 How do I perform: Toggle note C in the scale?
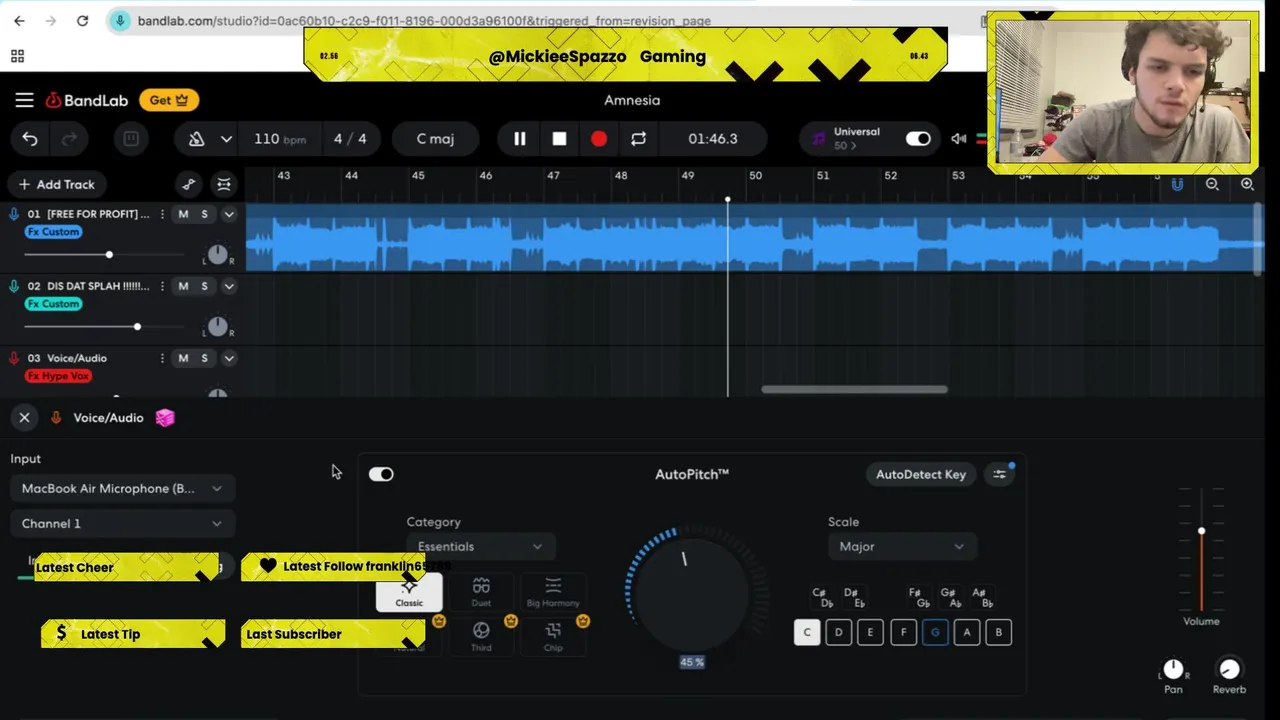807,632
